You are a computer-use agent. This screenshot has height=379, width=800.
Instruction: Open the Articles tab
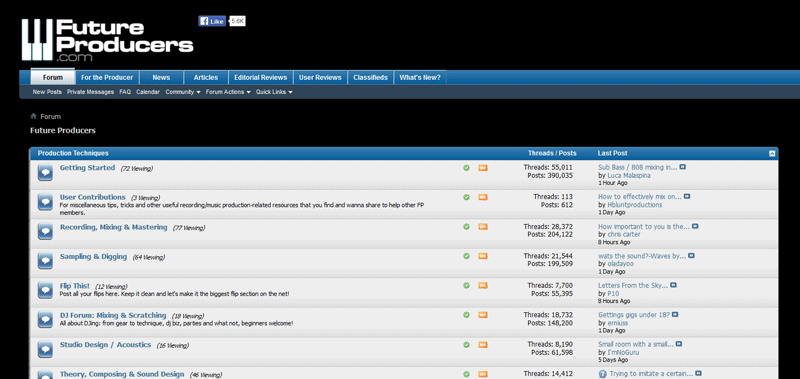click(x=206, y=78)
